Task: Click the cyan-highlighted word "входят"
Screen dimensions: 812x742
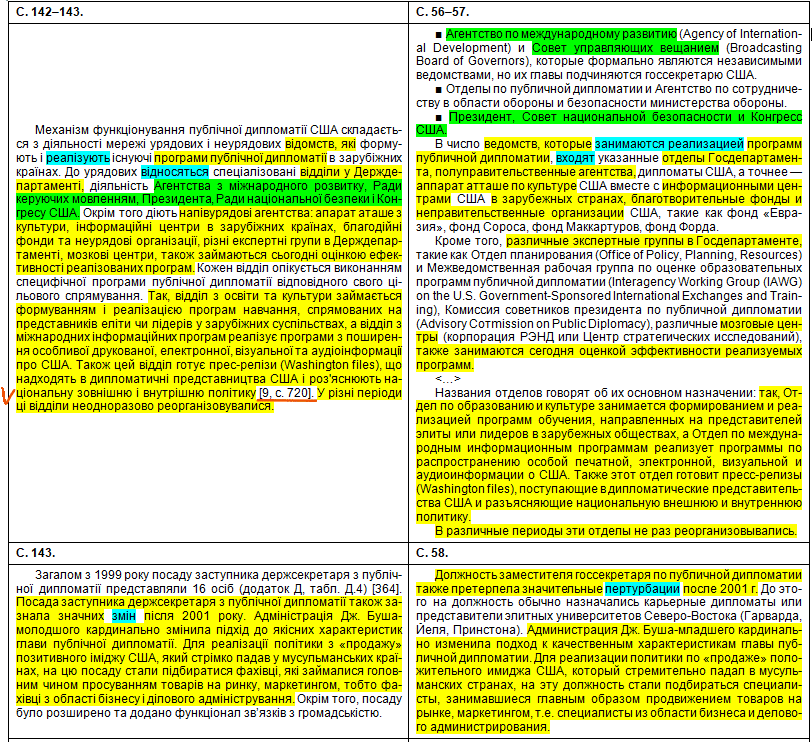Action: tap(574, 158)
